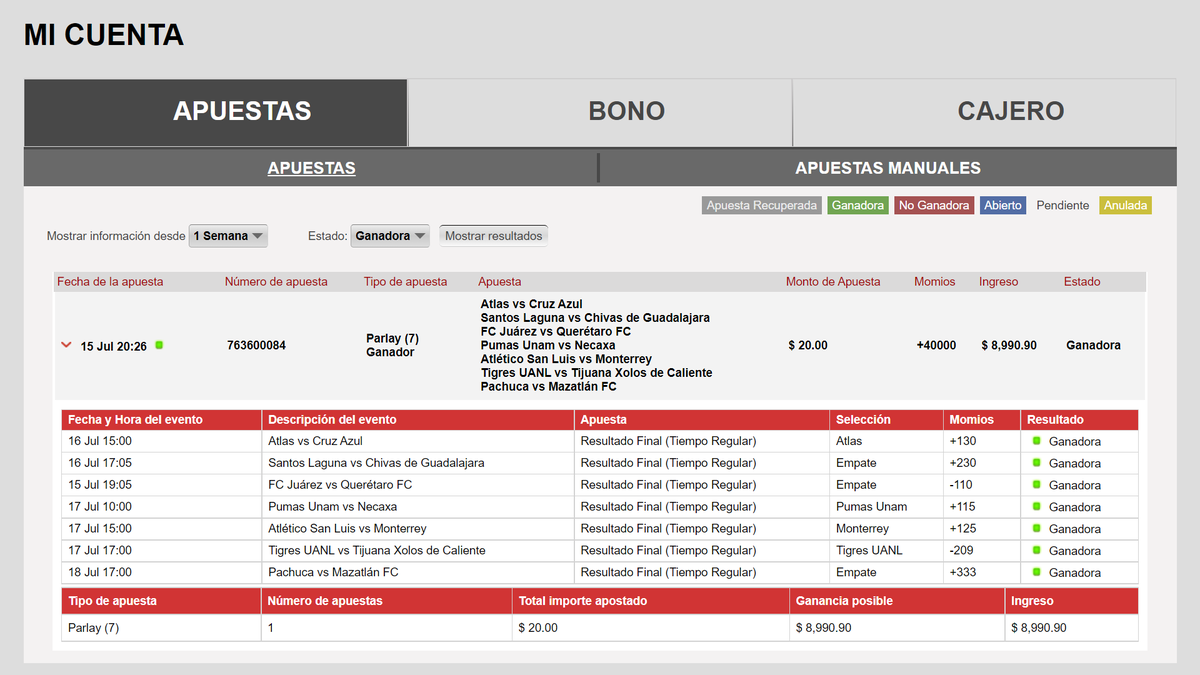This screenshot has height=675, width=1200.
Task: Click the 'Estado' column header
Action: click(x=1082, y=282)
